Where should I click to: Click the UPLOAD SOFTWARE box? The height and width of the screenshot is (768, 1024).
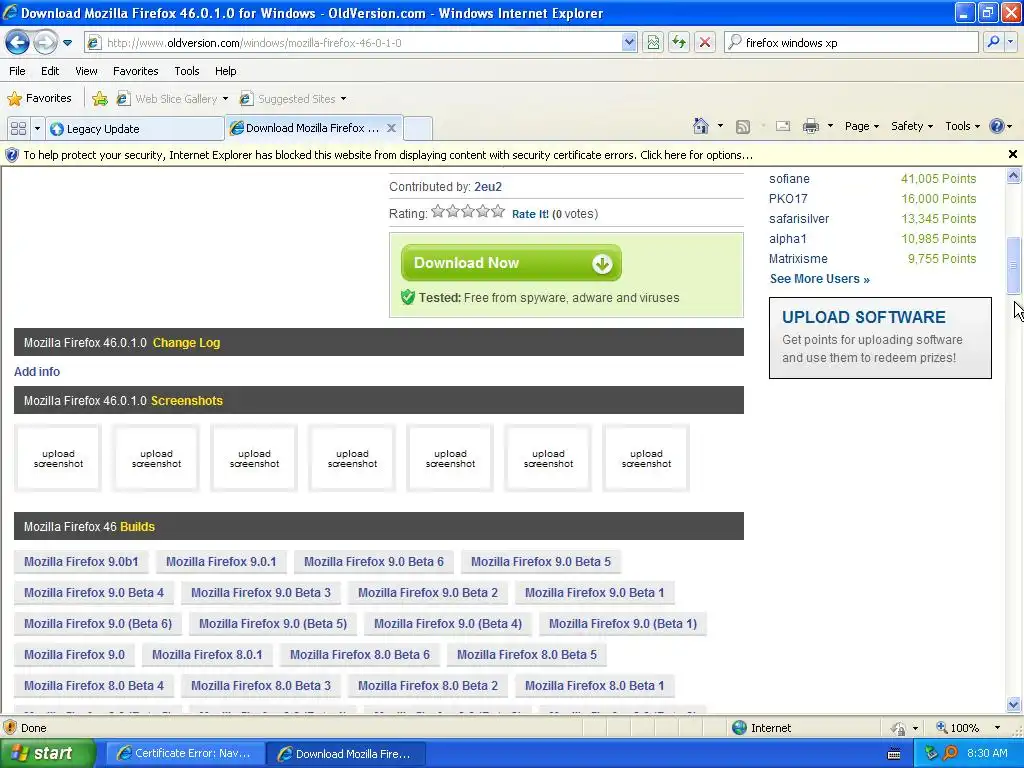(x=880, y=338)
